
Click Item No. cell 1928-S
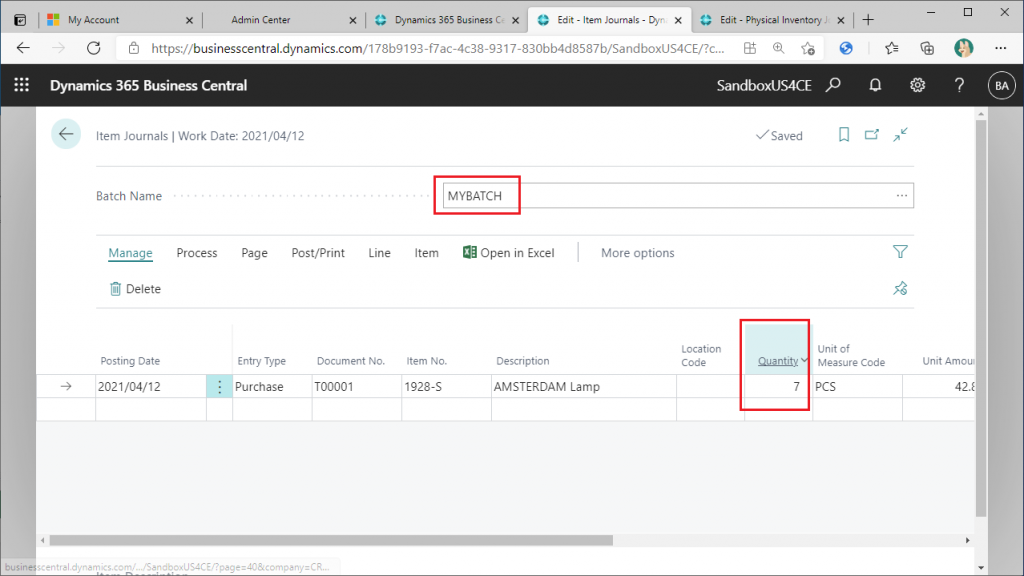point(446,387)
